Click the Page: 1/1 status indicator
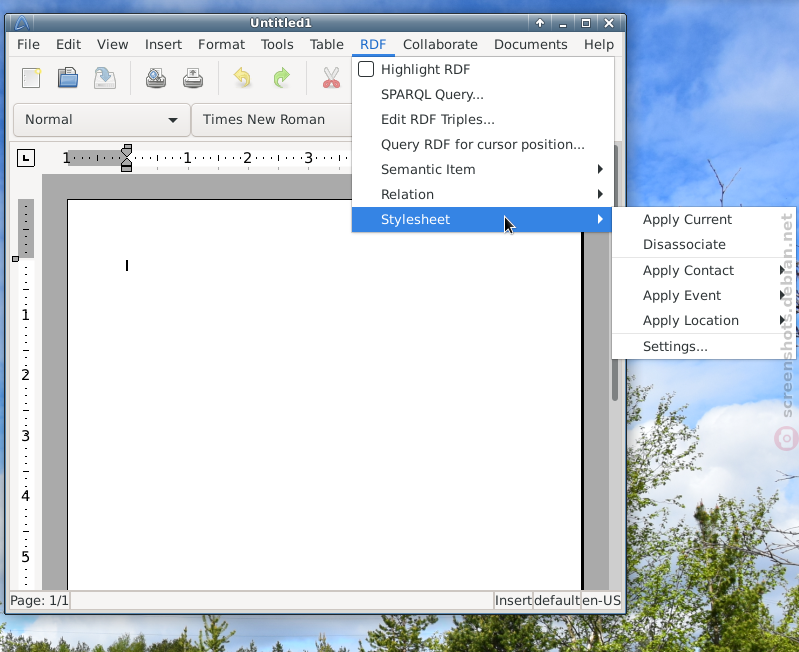 point(39,601)
